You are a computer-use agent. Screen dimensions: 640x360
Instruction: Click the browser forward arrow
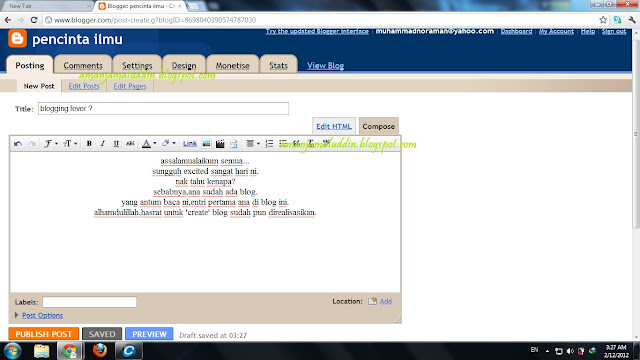coord(21,20)
